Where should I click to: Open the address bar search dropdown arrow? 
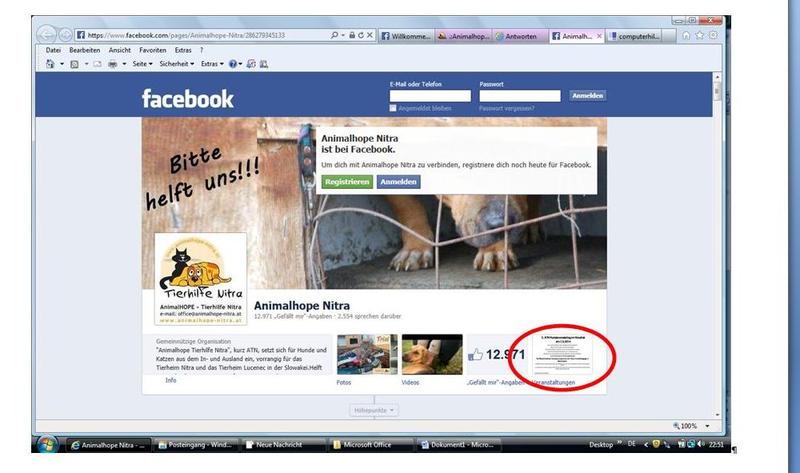tap(343, 35)
